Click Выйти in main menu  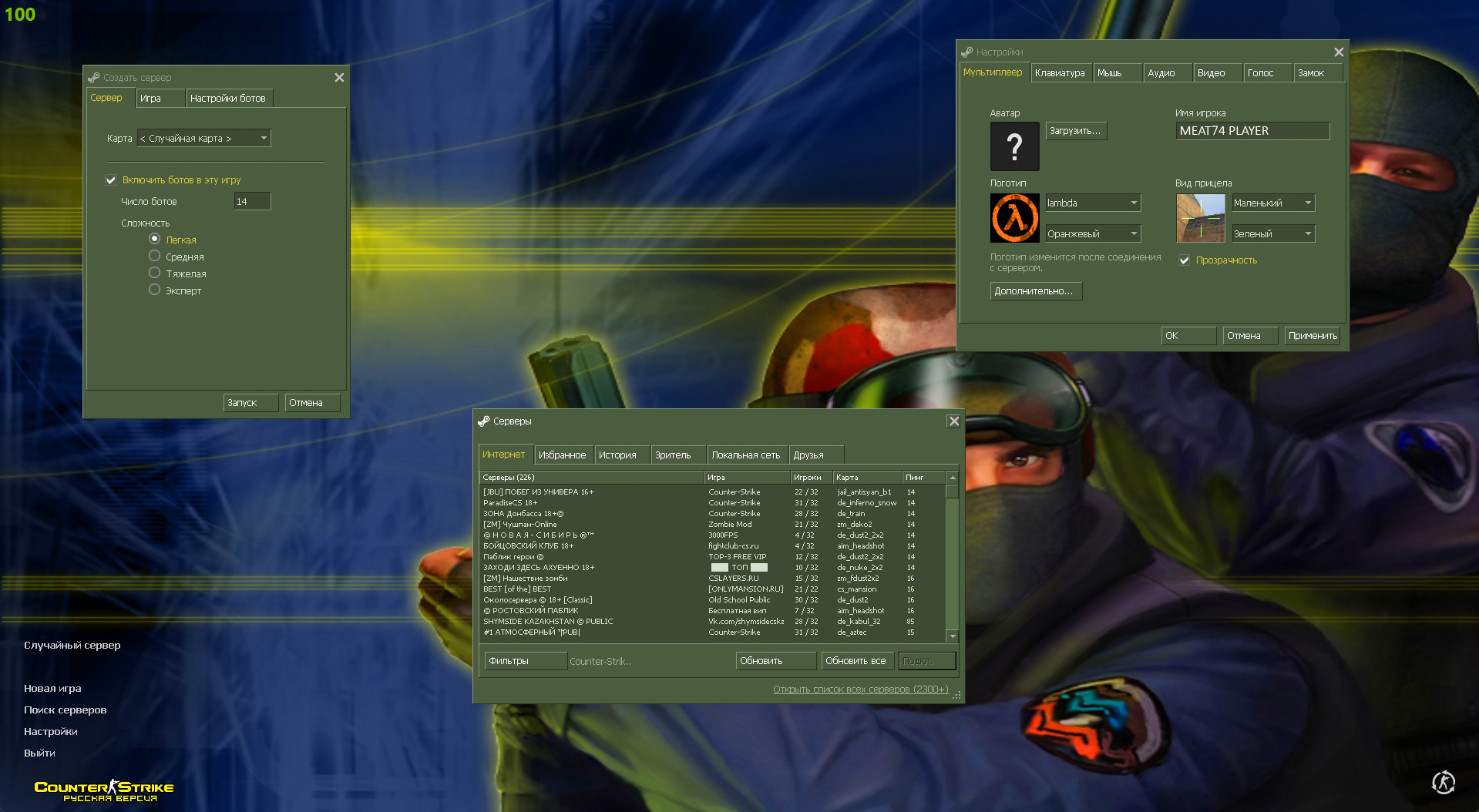point(39,753)
